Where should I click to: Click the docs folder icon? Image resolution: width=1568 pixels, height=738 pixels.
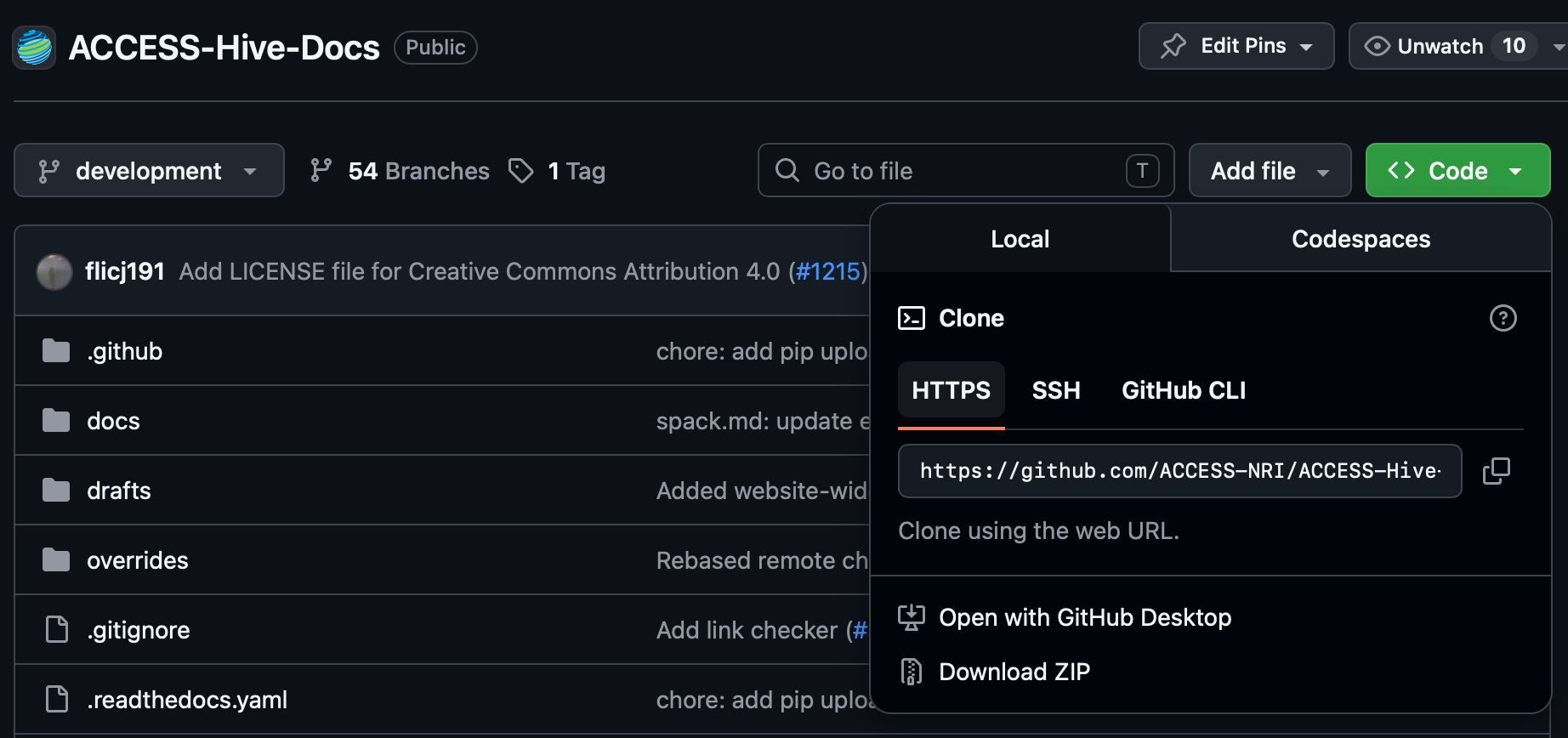(x=56, y=420)
